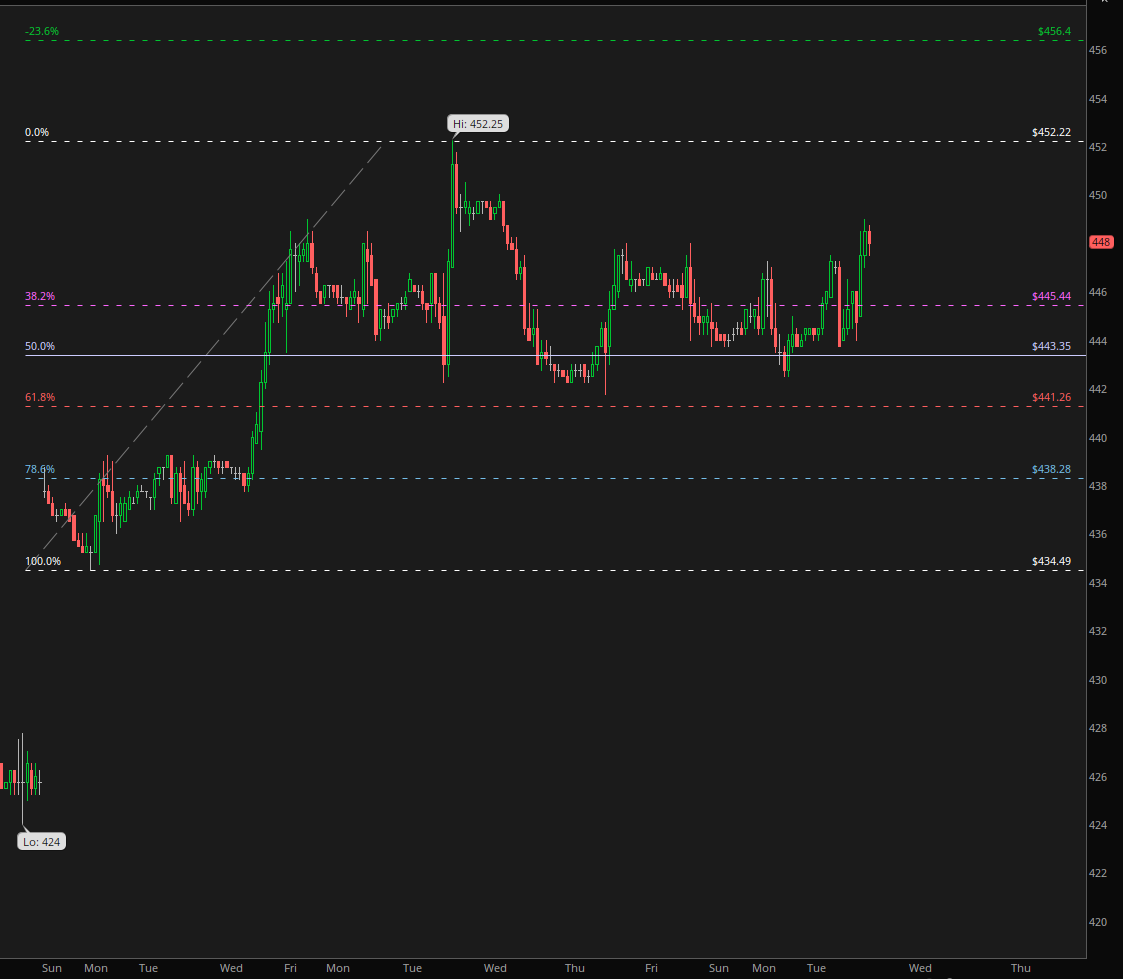
Task: Select the 50.0% retracement level label
Action: 40,347
